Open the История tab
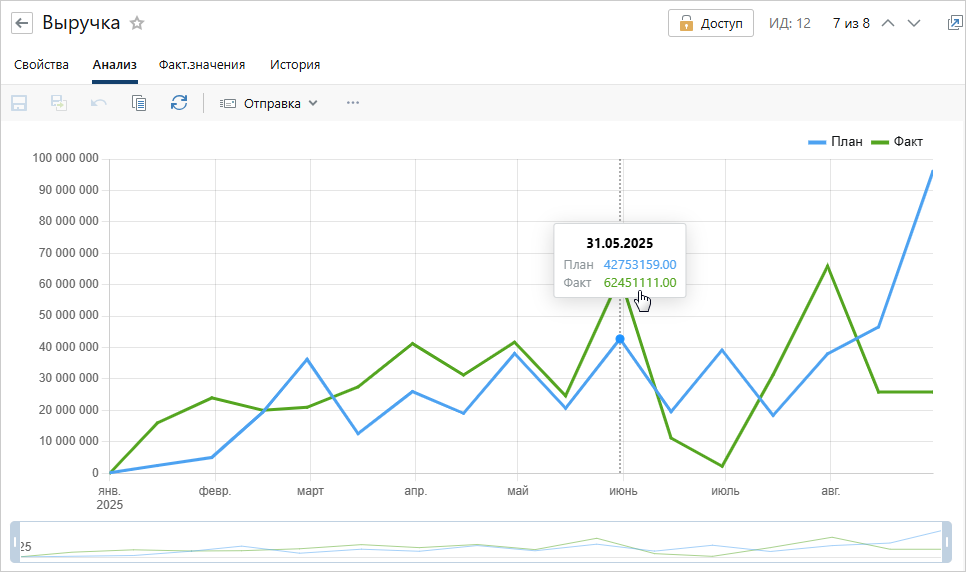The height and width of the screenshot is (572, 966). click(x=295, y=65)
